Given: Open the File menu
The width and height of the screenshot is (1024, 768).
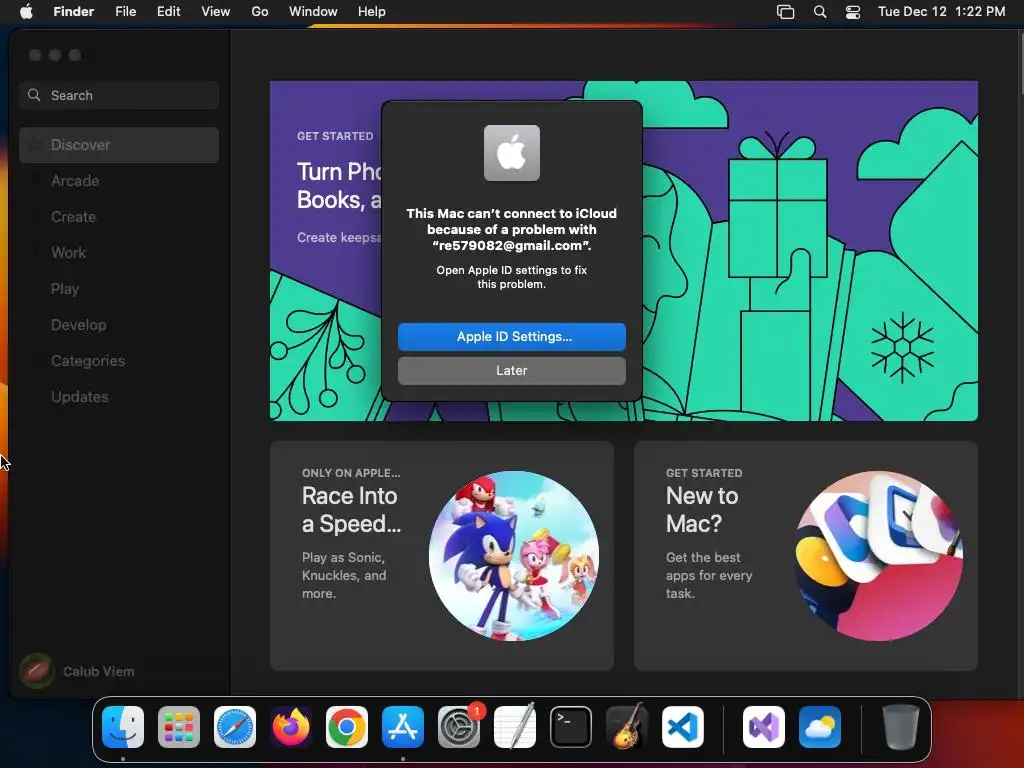Looking at the screenshot, I should (125, 12).
